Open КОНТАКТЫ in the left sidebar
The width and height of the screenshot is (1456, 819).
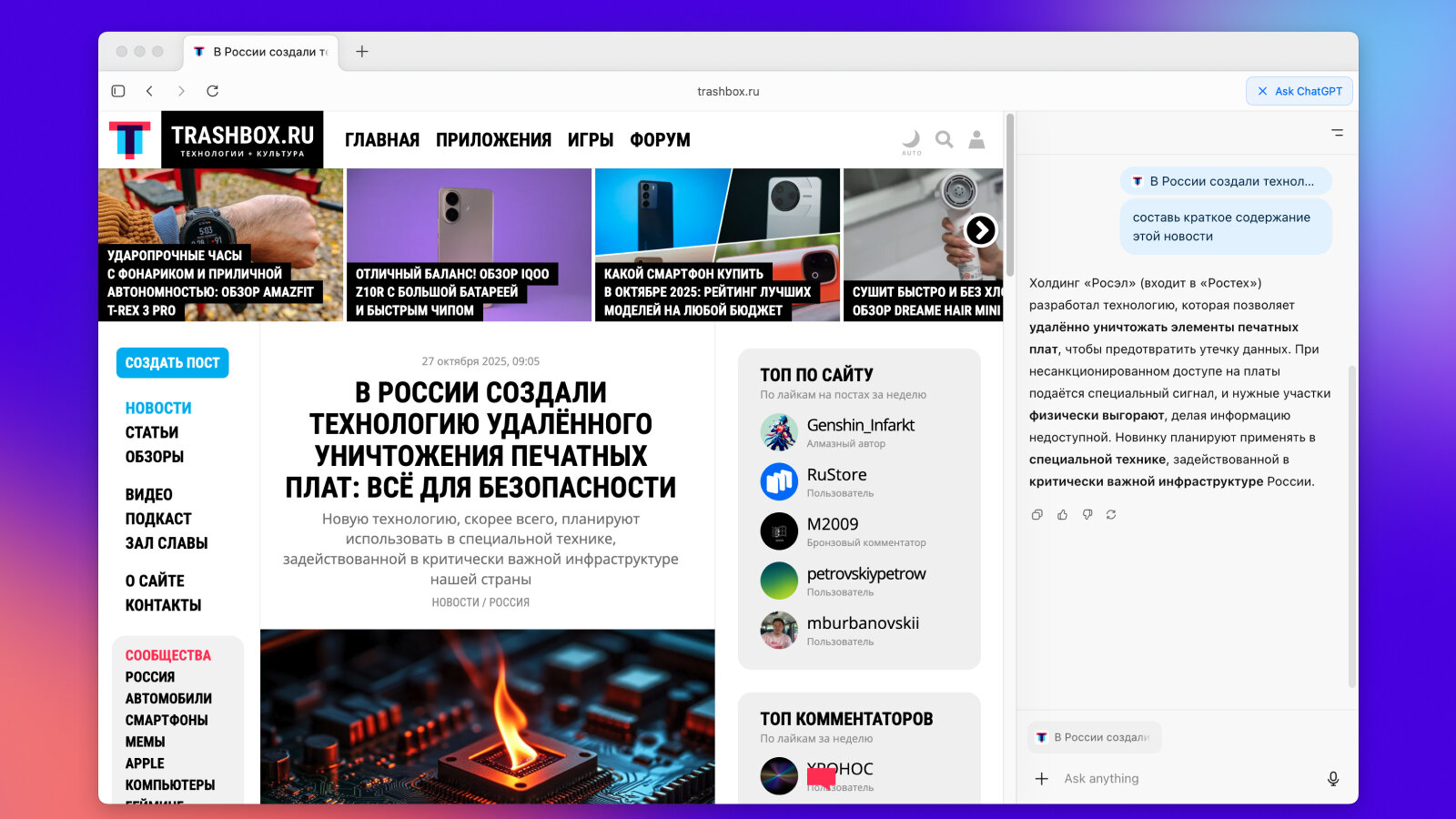click(164, 605)
